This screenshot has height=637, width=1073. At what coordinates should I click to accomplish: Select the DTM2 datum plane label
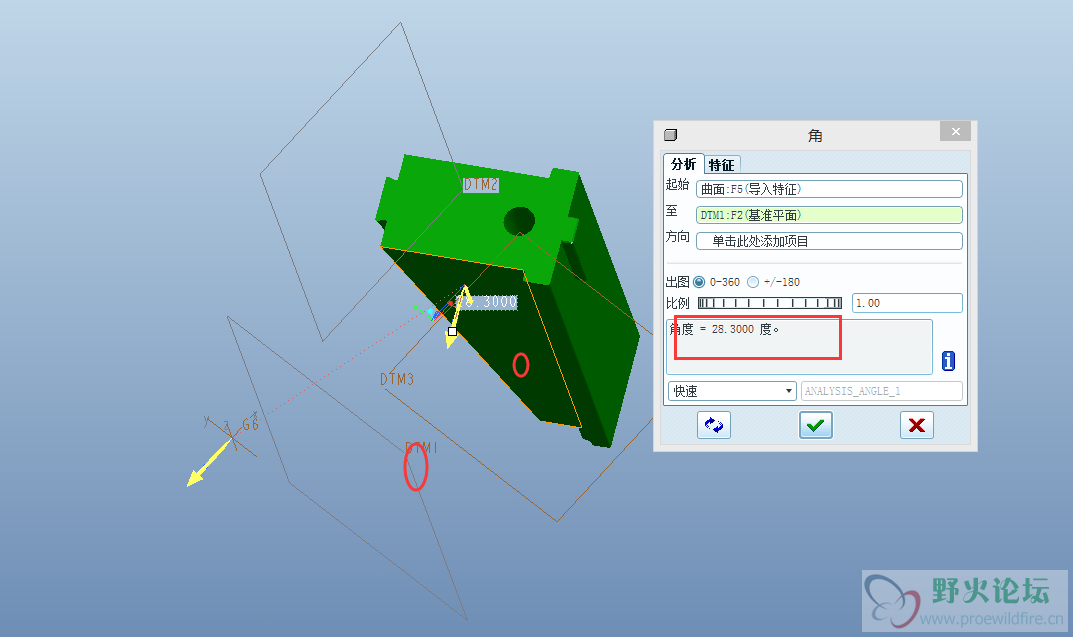coord(480,185)
